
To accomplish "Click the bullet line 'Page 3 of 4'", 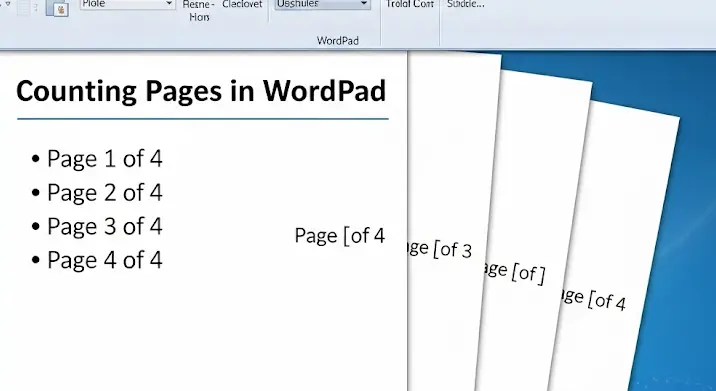I will click(x=97, y=227).
